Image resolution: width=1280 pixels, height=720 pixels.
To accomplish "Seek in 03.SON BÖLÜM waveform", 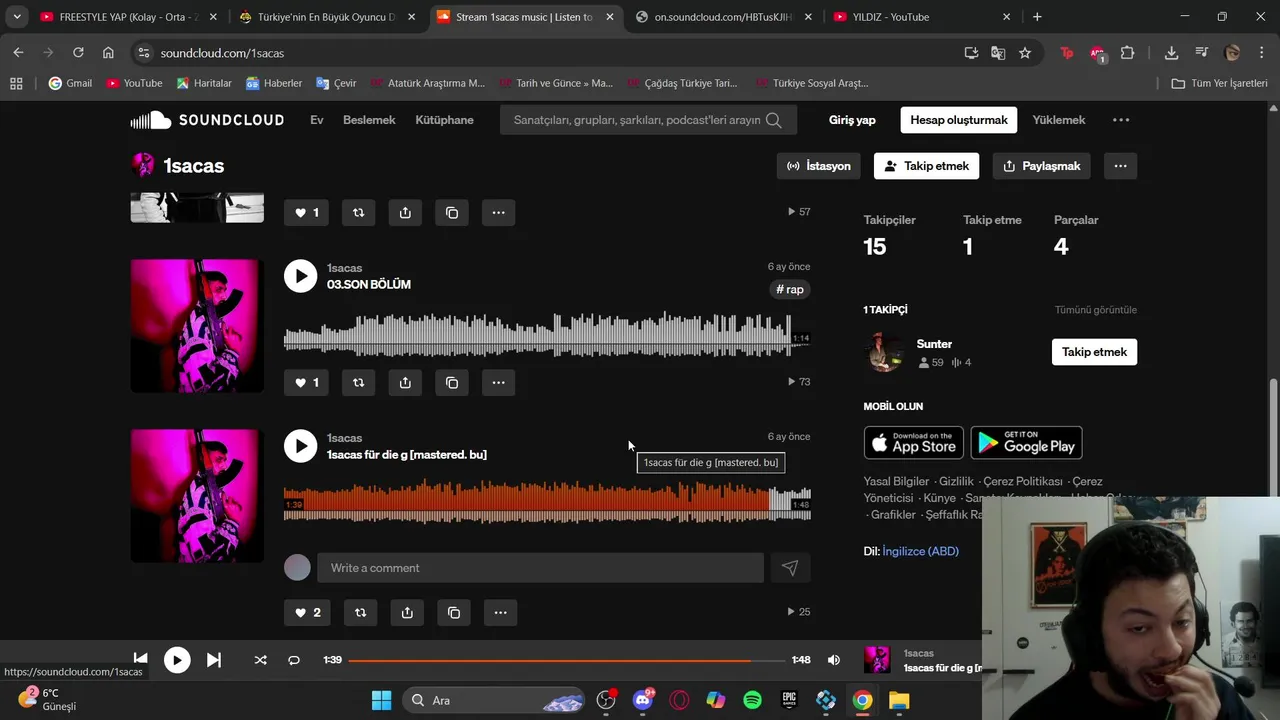I will point(547,334).
